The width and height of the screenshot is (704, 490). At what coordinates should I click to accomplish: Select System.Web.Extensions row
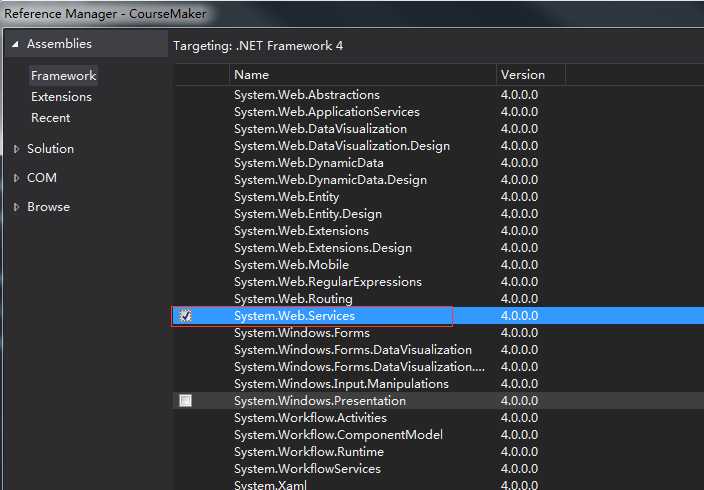point(440,231)
